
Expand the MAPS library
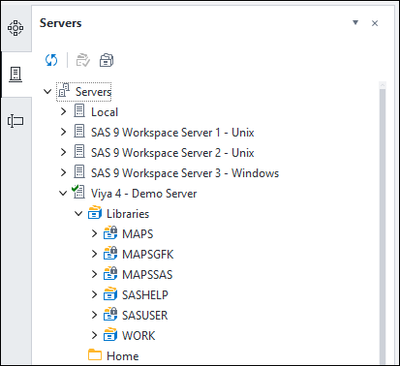[94, 234]
